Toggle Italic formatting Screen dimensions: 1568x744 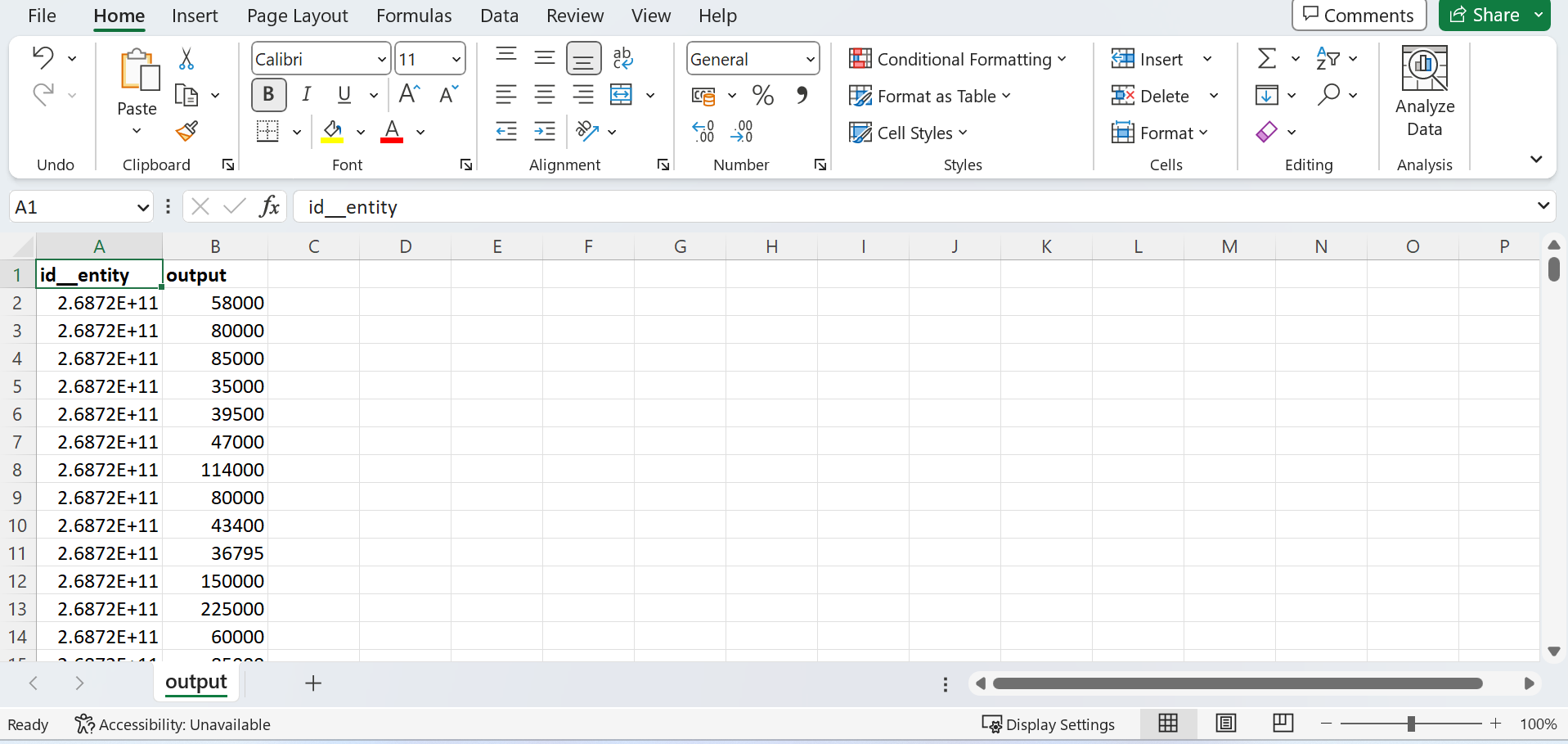(x=307, y=95)
